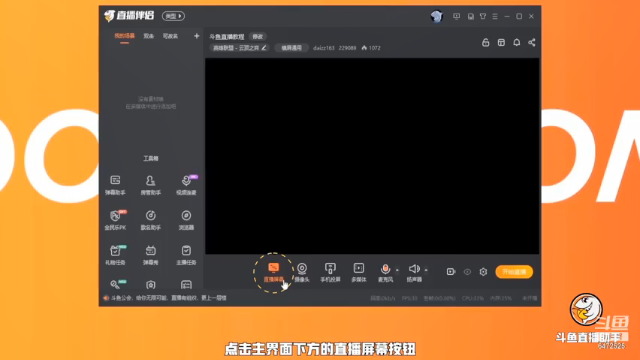Click the FPS readout in status bar
The width and height of the screenshot is (640, 360).
coord(409,298)
